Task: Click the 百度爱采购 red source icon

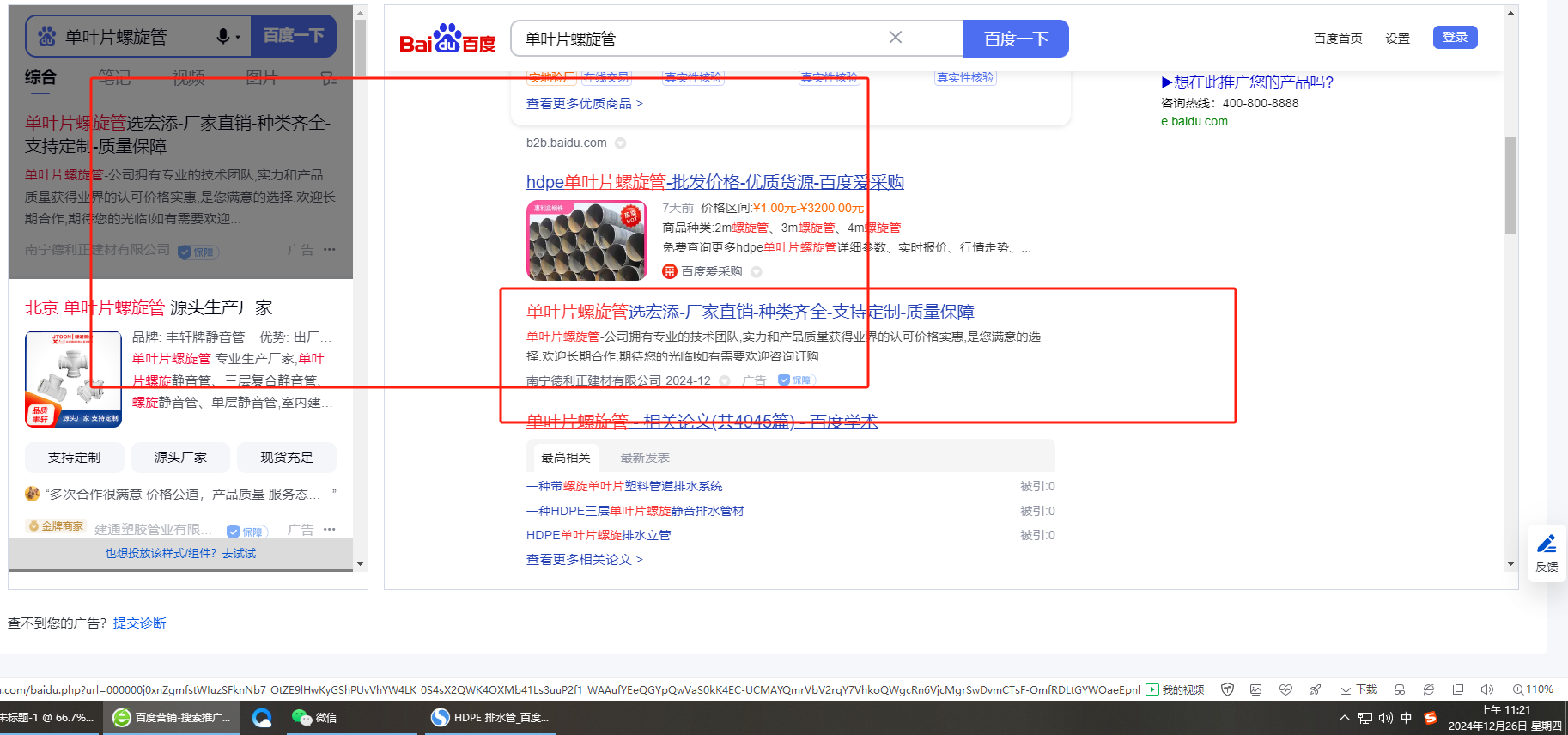Action: click(x=670, y=271)
